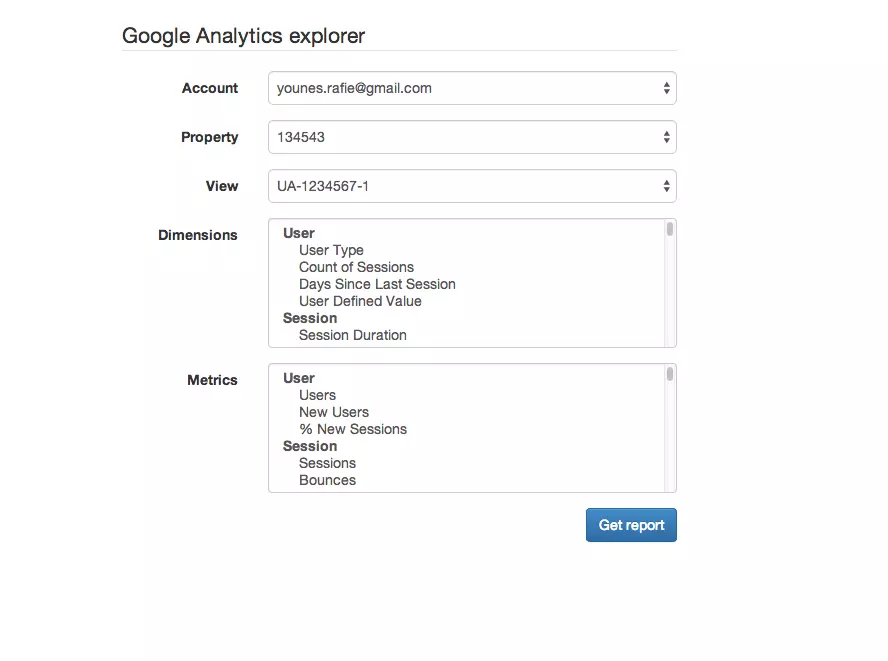
Task: Select Users metric
Action: [x=317, y=395]
